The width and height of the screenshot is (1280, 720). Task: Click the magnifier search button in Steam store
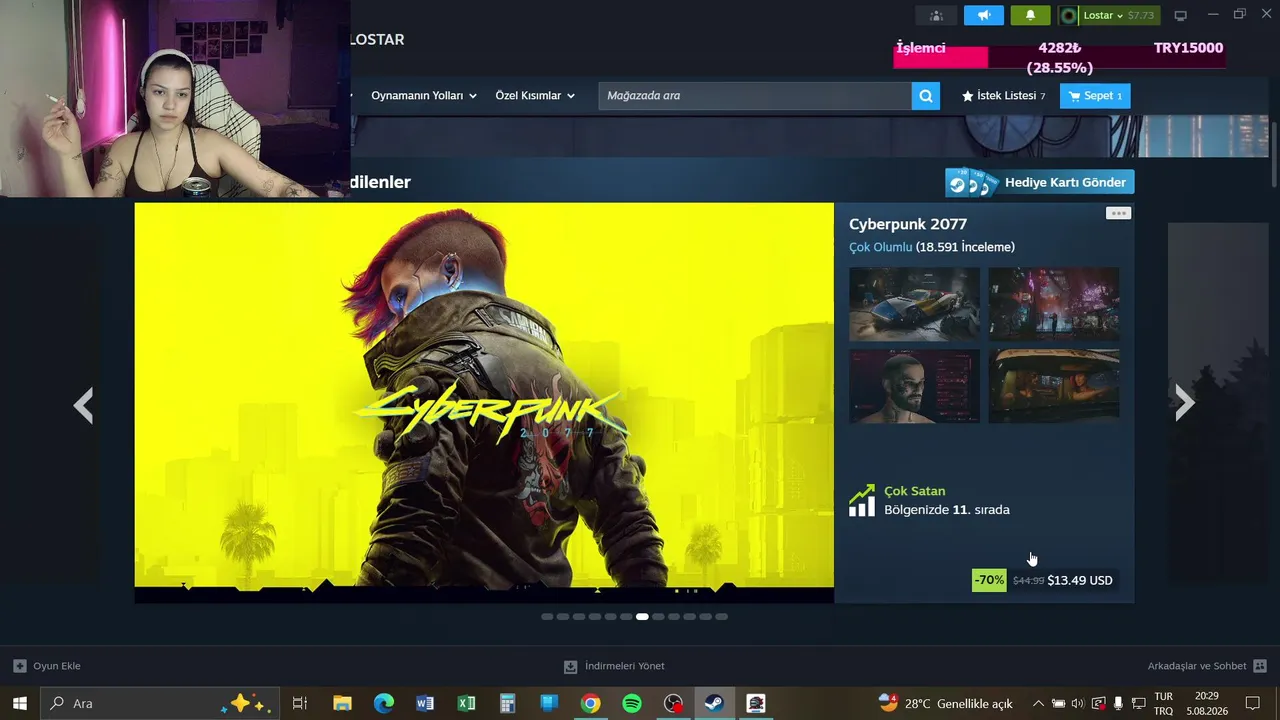point(926,96)
